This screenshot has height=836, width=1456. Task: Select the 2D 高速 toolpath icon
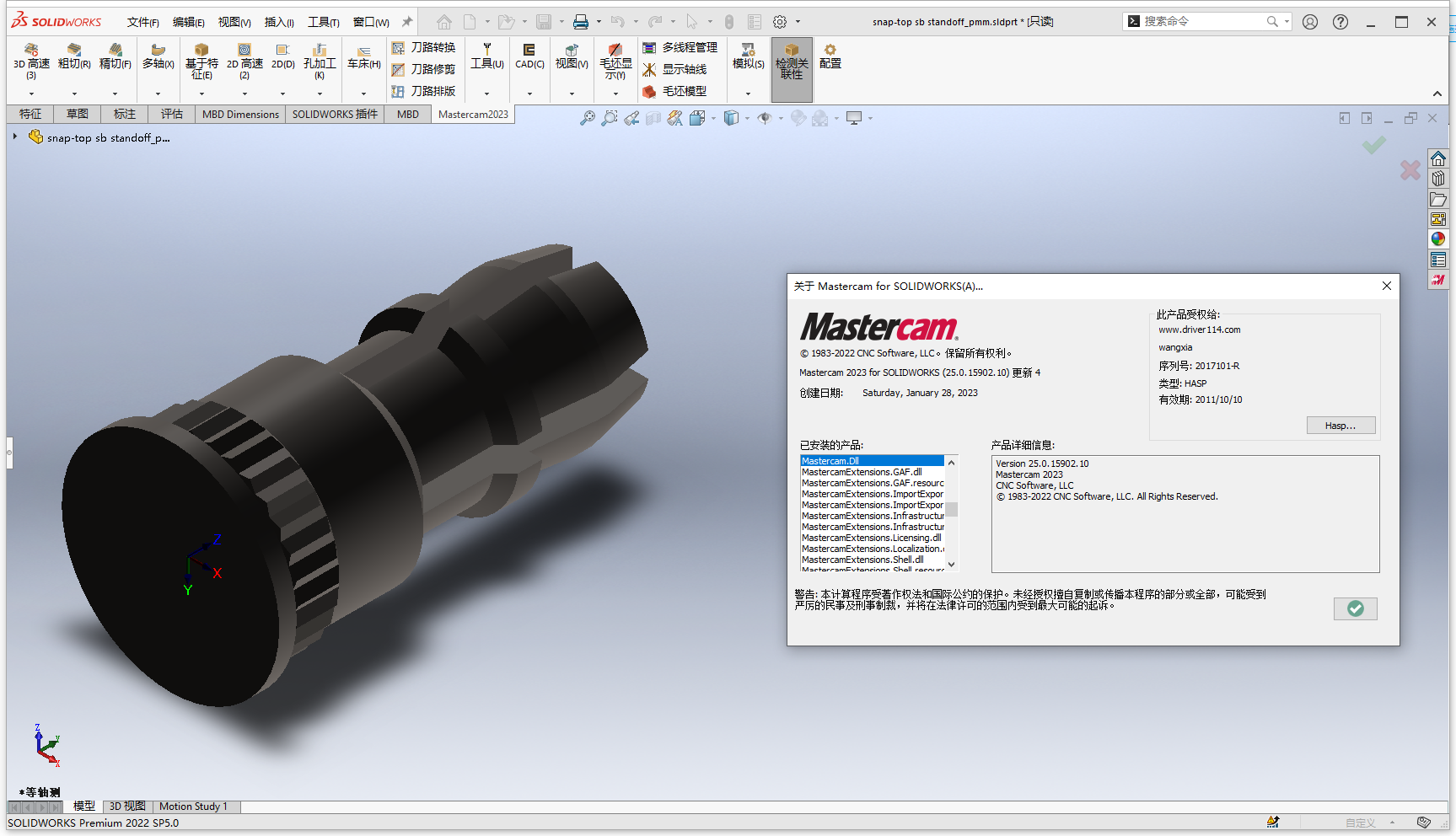(x=244, y=60)
